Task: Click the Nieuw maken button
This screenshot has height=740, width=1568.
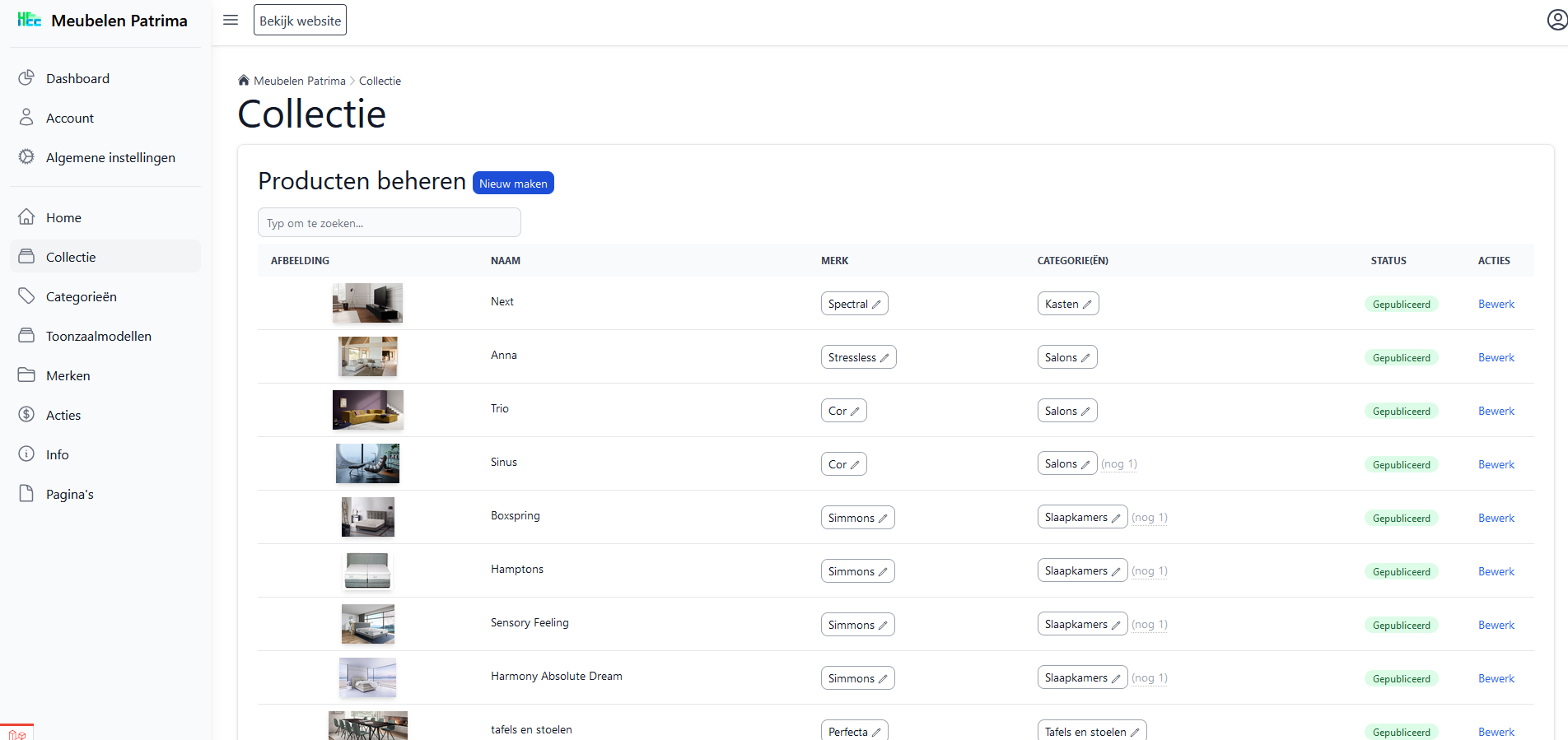Action: click(x=513, y=183)
